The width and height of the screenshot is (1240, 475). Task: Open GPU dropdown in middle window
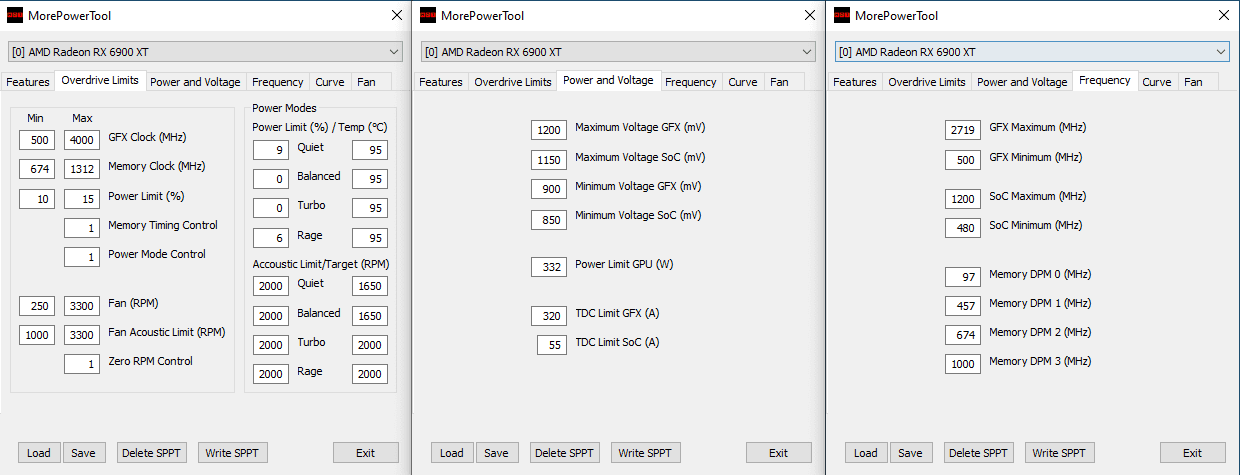(x=618, y=52)
